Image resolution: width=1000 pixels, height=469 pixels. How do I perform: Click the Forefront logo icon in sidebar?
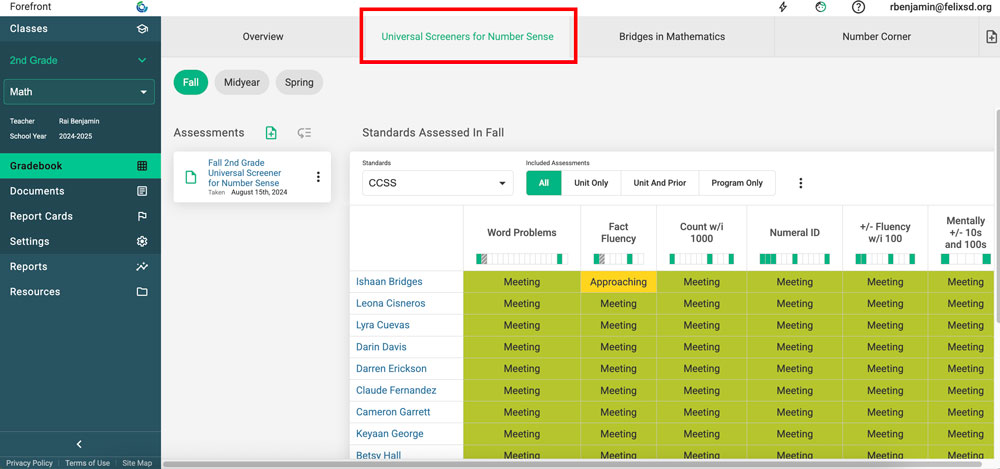coord(142,7)
